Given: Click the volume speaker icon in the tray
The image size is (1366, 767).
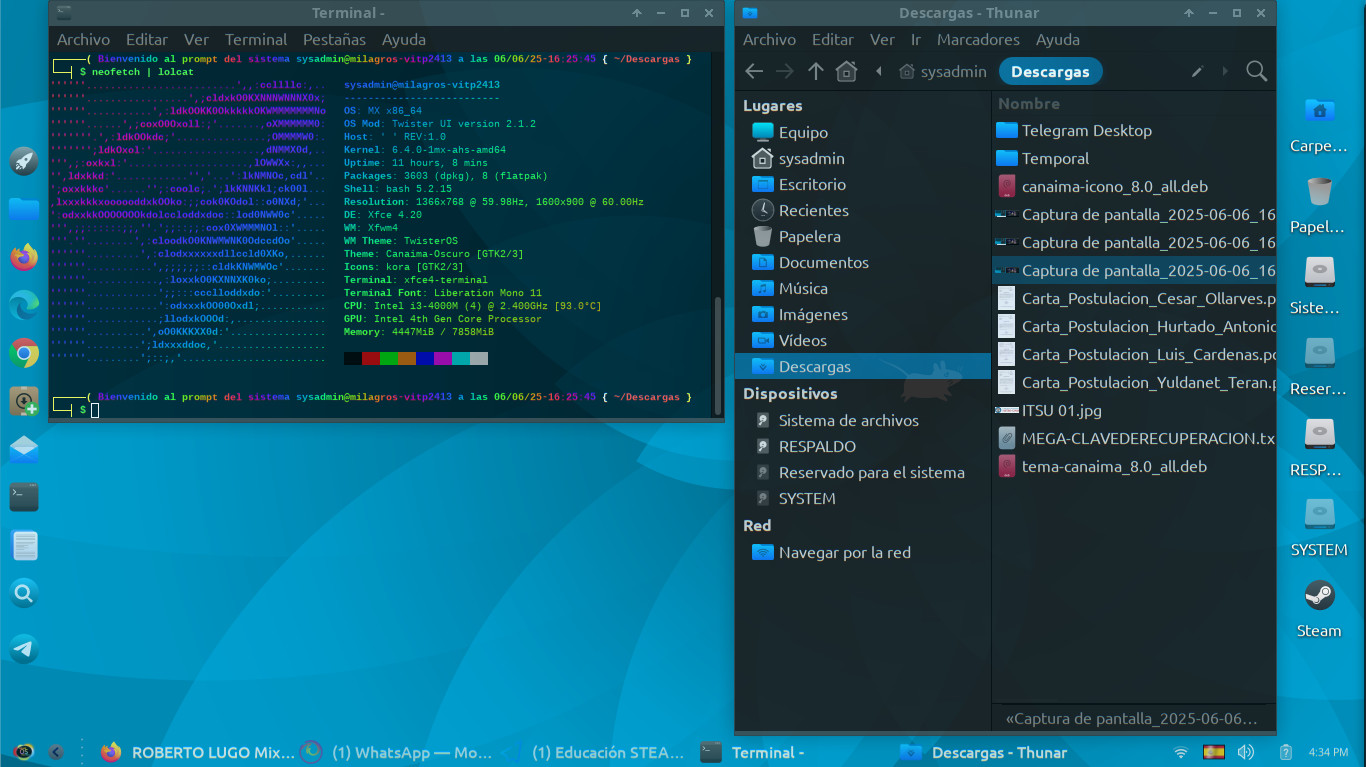Looking at the screenshot, I should coord(1246,752).
